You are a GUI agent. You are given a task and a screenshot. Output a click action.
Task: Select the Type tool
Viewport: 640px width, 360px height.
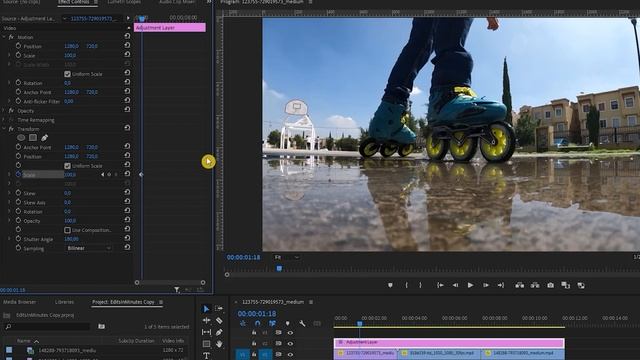[x=206, y=356]
